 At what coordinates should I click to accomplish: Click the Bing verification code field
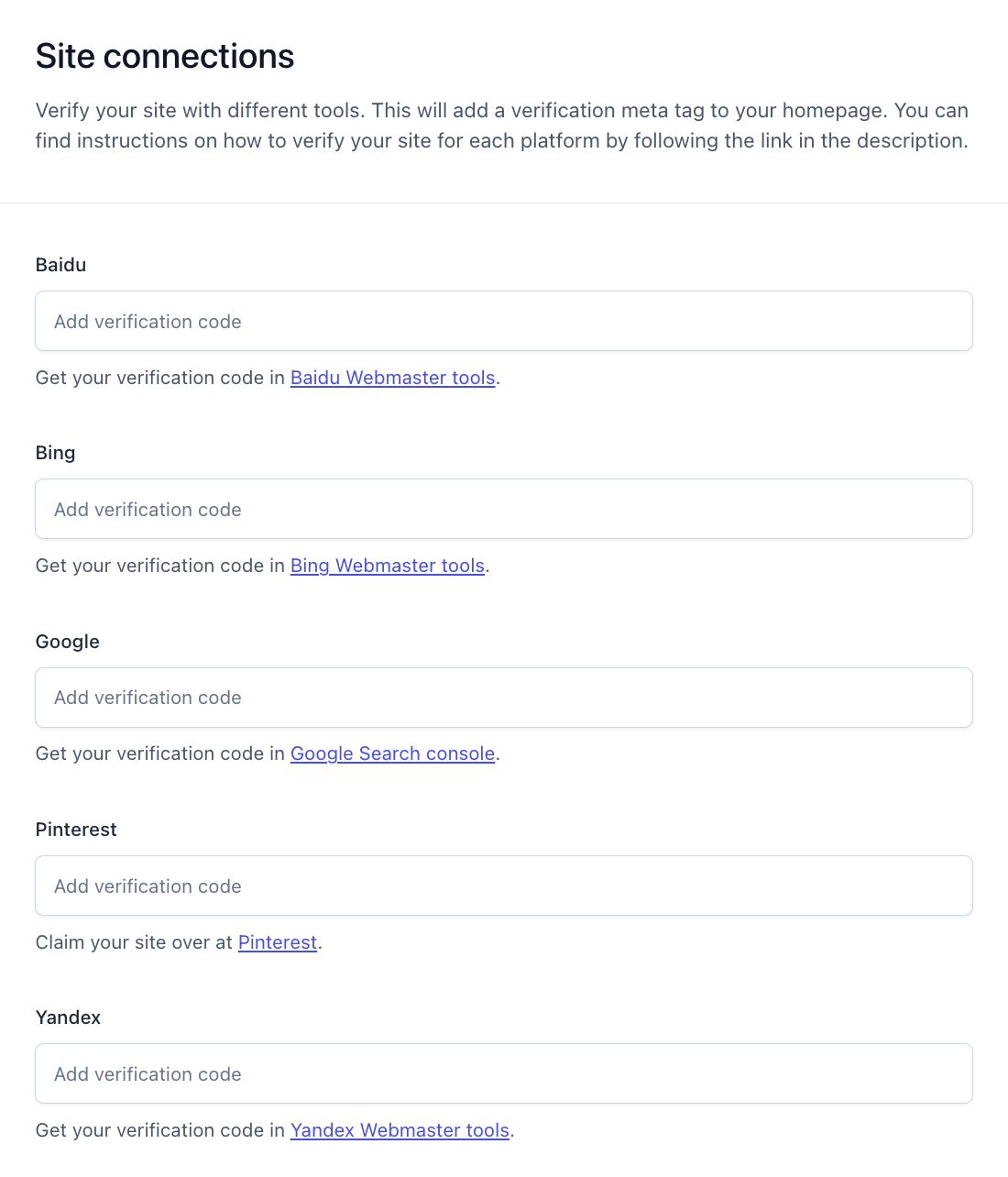(504, 509)
